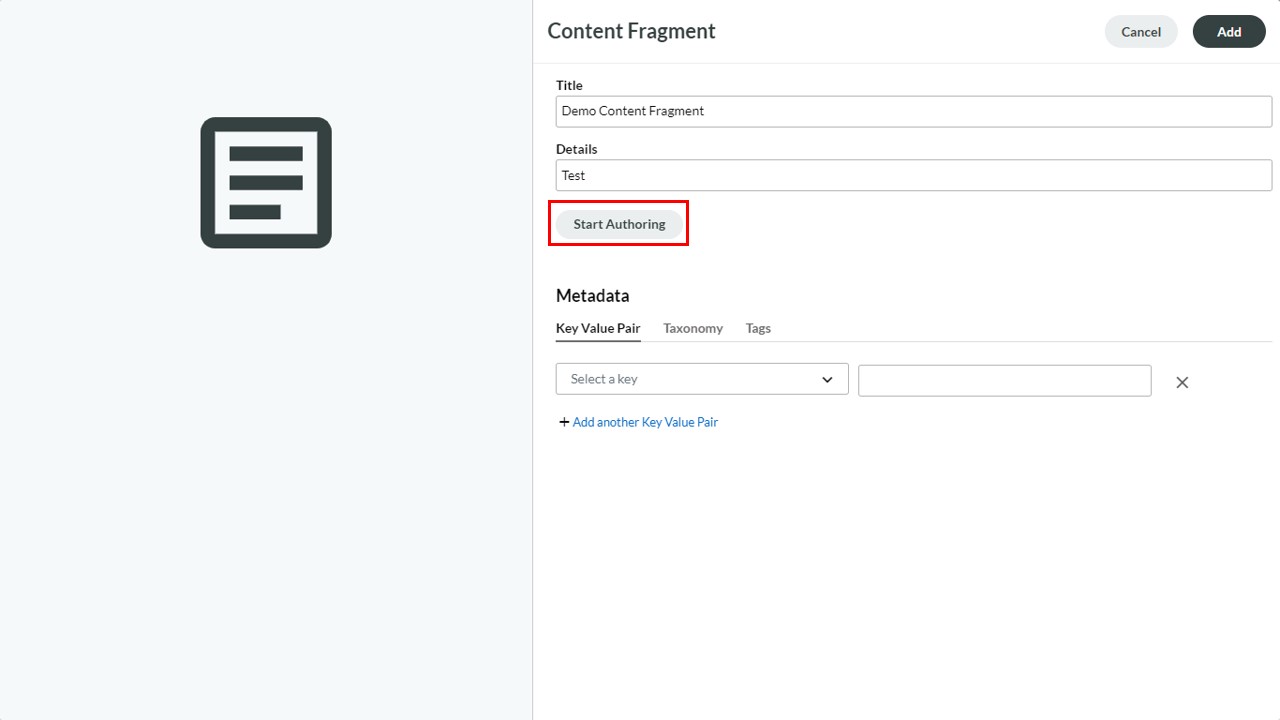Click the Details field label

point(577,149)
